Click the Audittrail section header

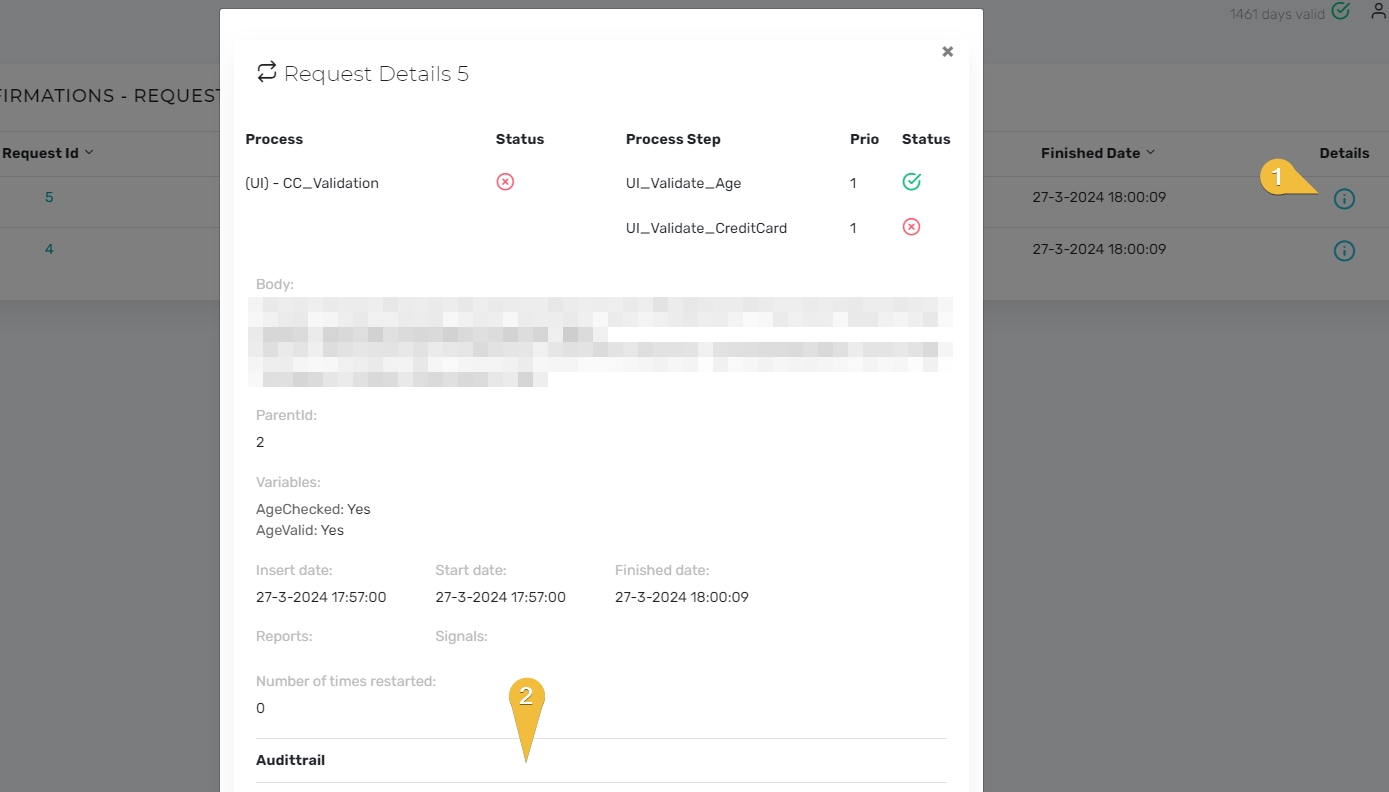tap(290, 760)
